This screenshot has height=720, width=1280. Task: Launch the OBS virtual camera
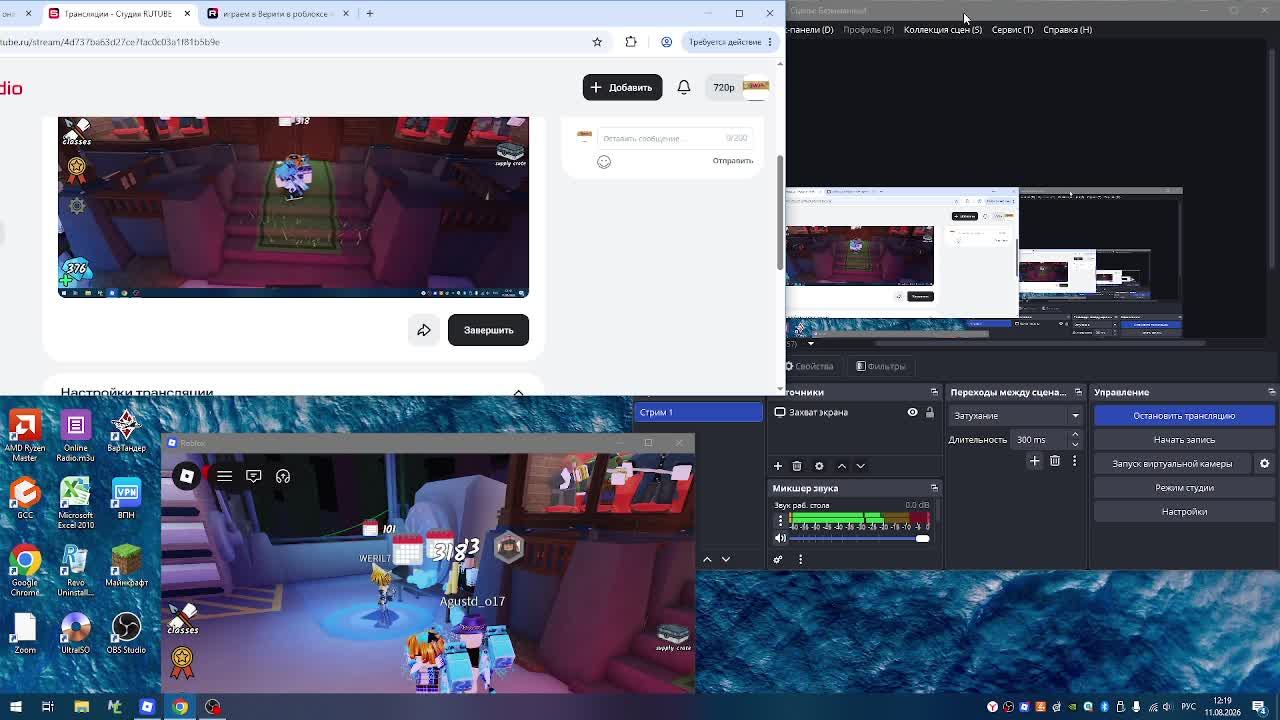pyautogui.click(x=1173, y=464)
